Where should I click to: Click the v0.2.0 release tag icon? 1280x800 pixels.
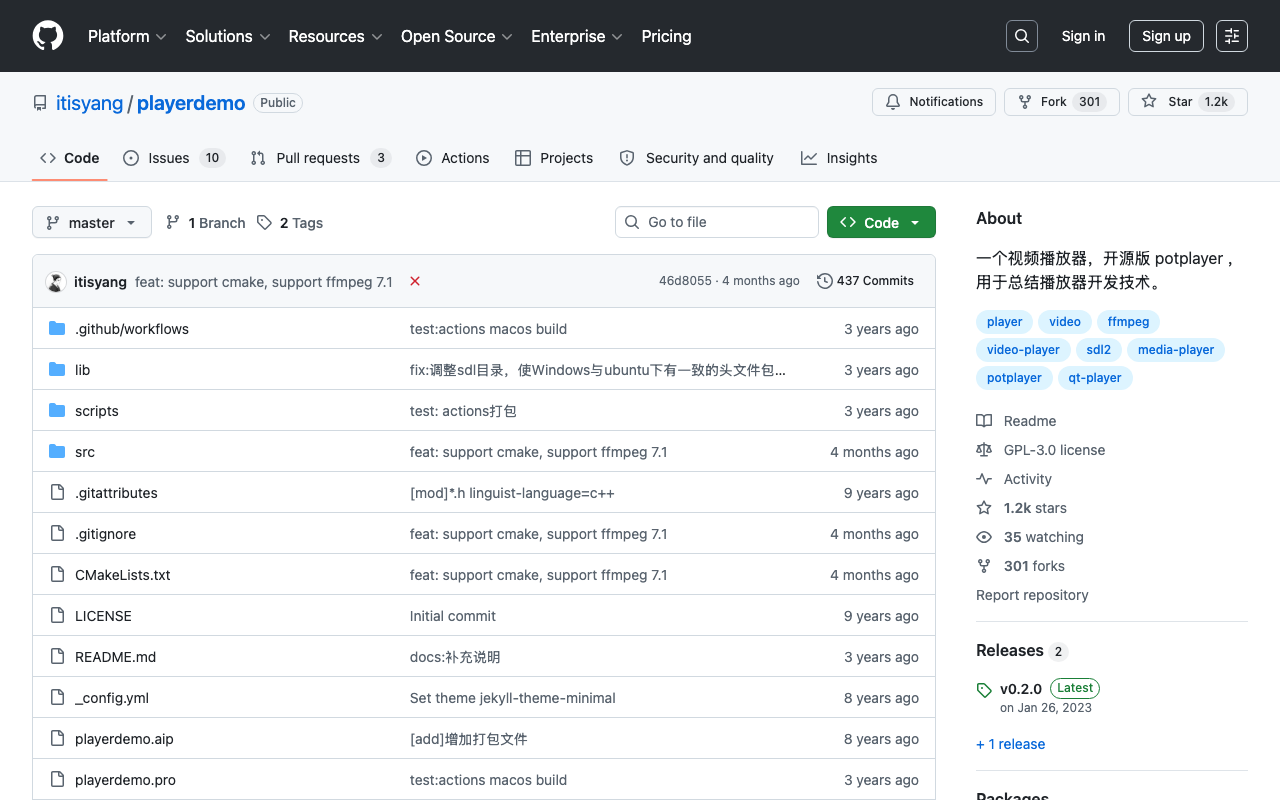pos(984,690)
